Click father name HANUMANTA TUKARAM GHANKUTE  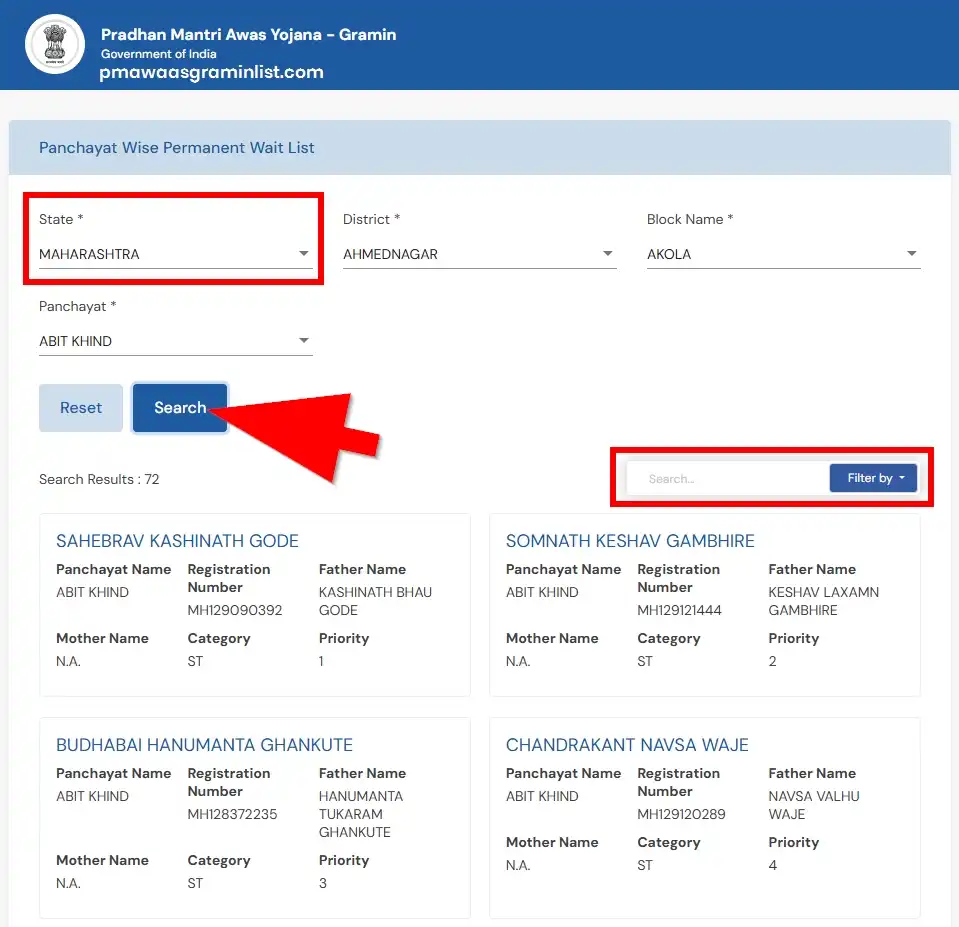[361, 814]
